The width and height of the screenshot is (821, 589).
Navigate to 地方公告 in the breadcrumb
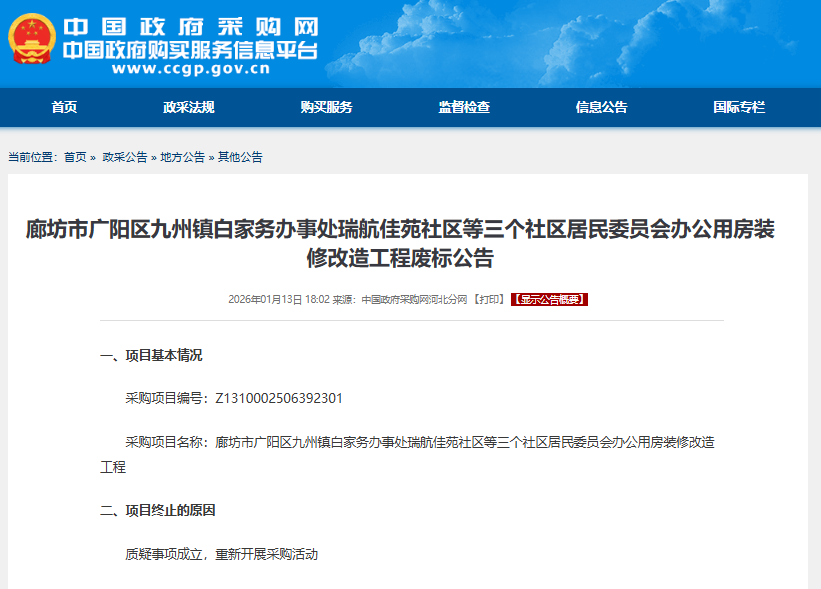tap(183, 157)
